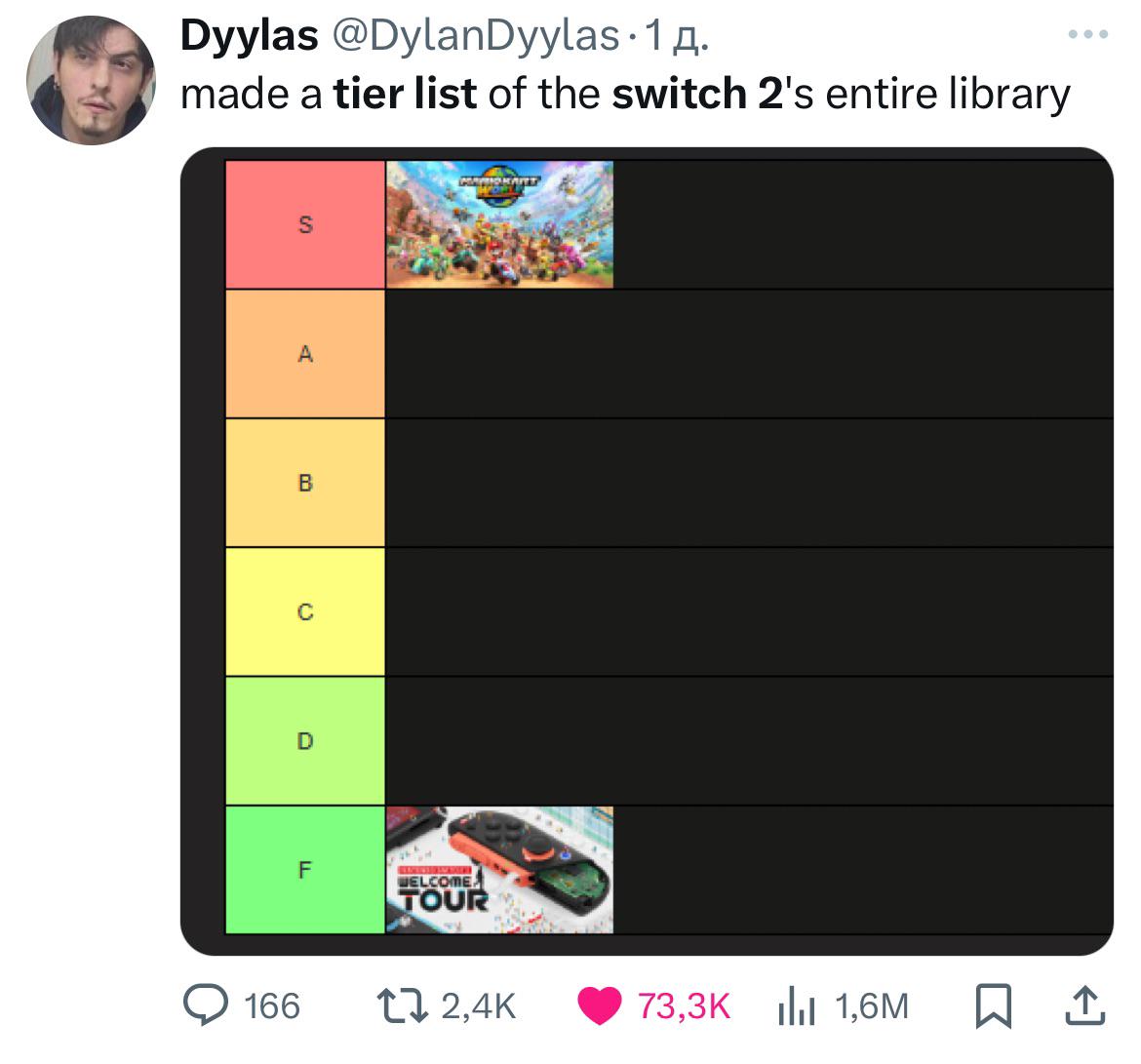Screen dimensions: 1141x1064
Task: Click the yellow C tier swatch
Action: click(305, 611)
